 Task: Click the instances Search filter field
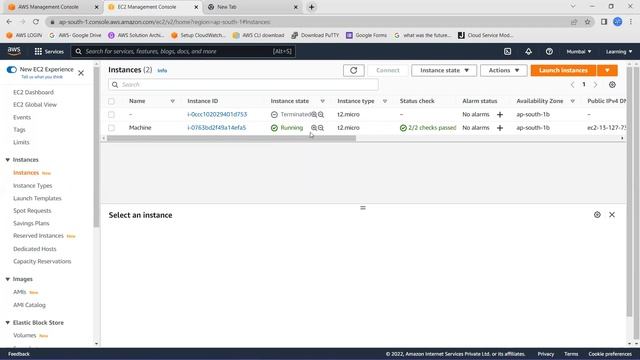[x=243, y=84]
